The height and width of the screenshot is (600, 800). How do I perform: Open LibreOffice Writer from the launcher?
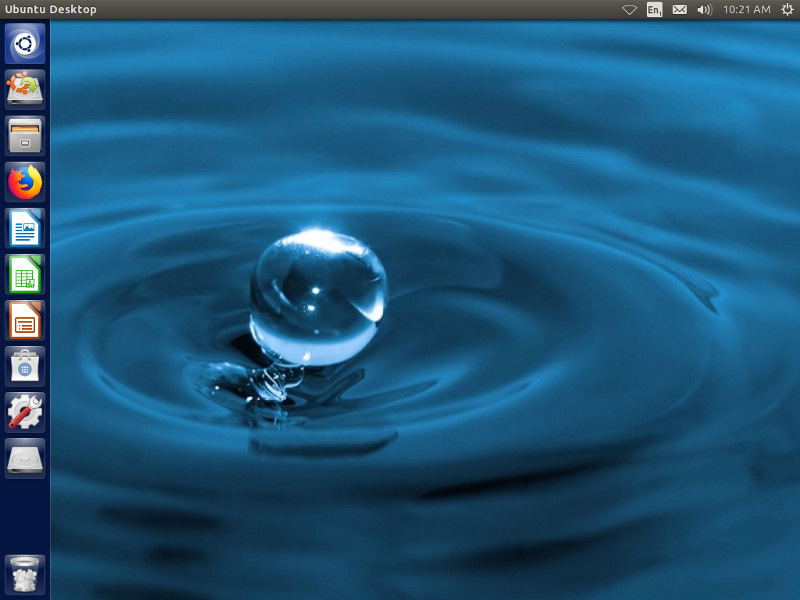tap(25, 228)
